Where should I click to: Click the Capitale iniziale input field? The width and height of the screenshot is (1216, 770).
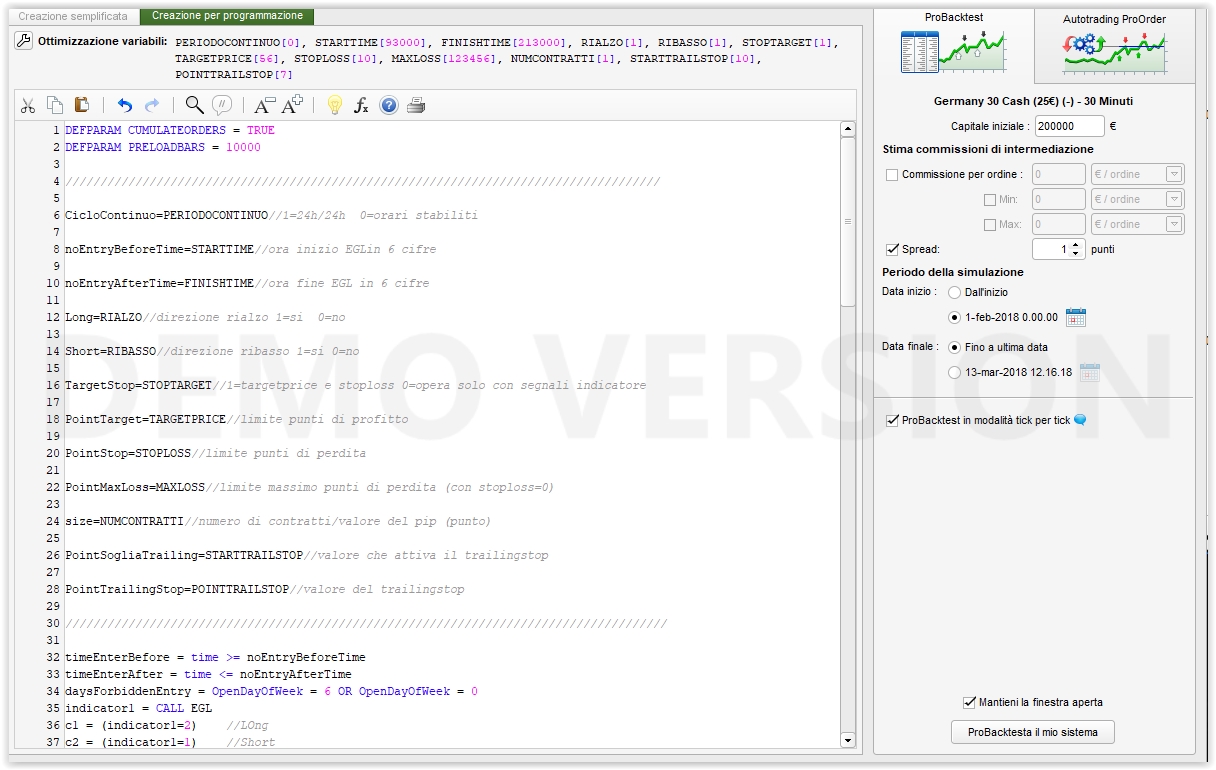pos(1070,126)
